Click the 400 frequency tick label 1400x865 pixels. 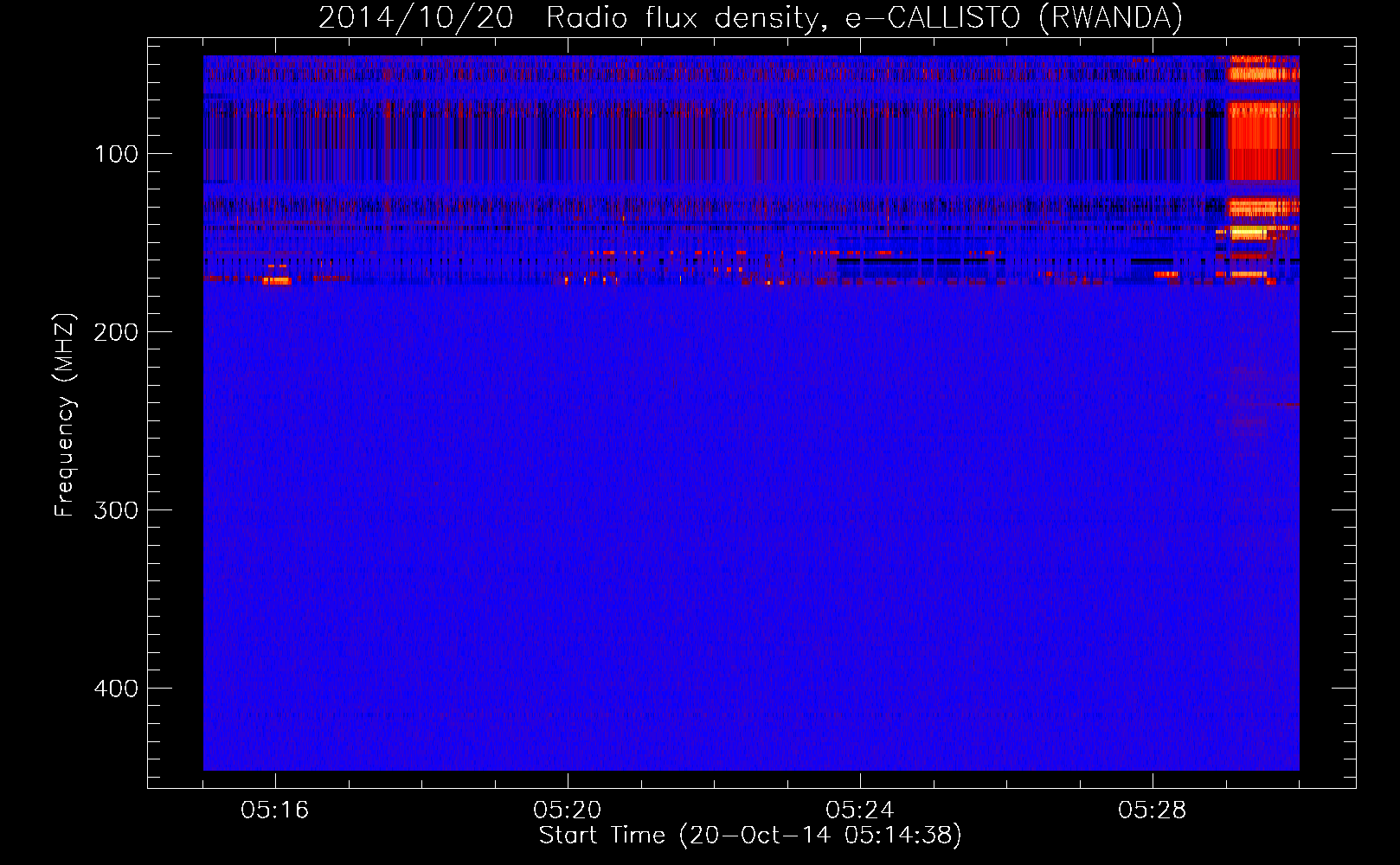116,689
